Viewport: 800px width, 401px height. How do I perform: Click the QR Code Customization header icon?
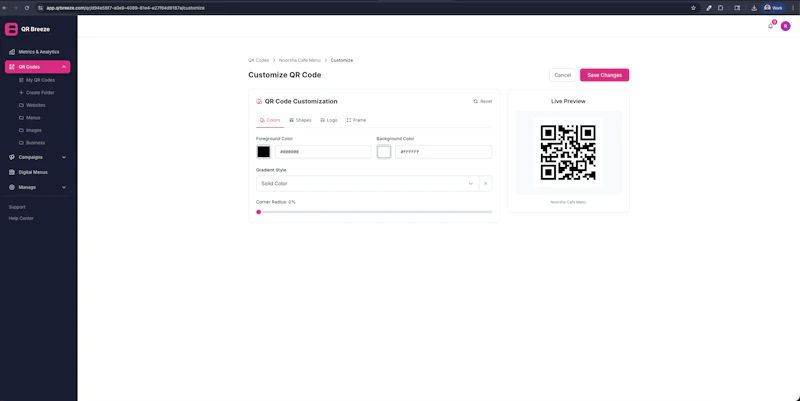[x=259, y=102]
